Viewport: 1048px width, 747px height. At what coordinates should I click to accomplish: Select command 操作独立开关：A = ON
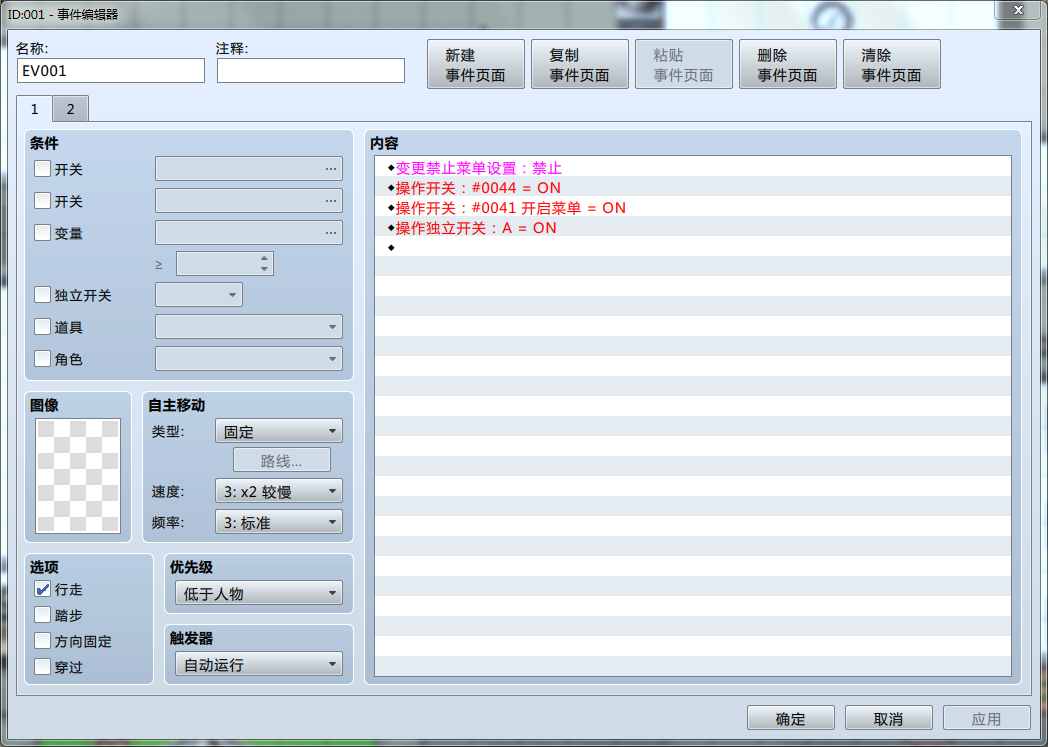(693, 228)
